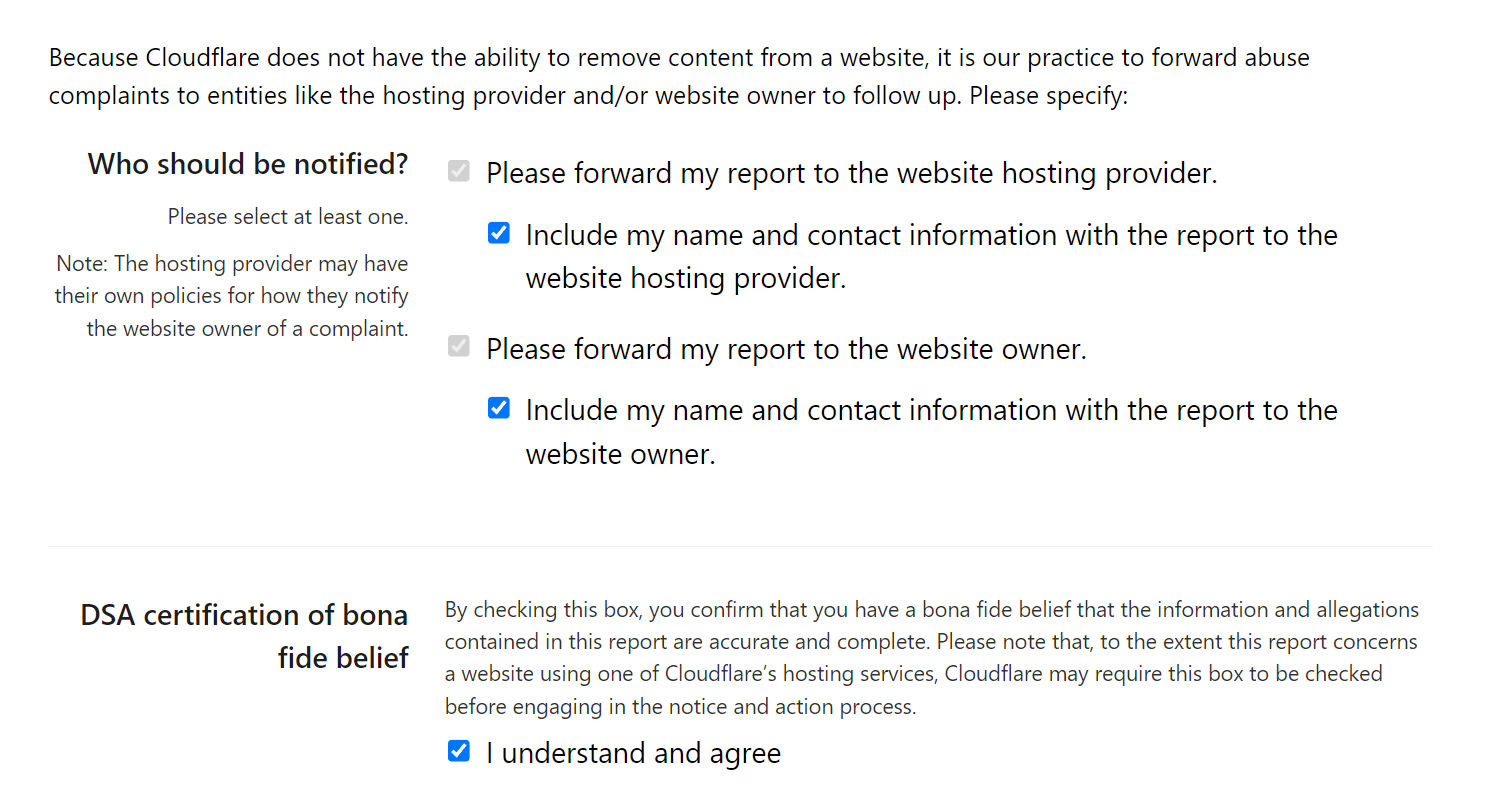Click 'Include my name' website owner label text

point(930,411)
